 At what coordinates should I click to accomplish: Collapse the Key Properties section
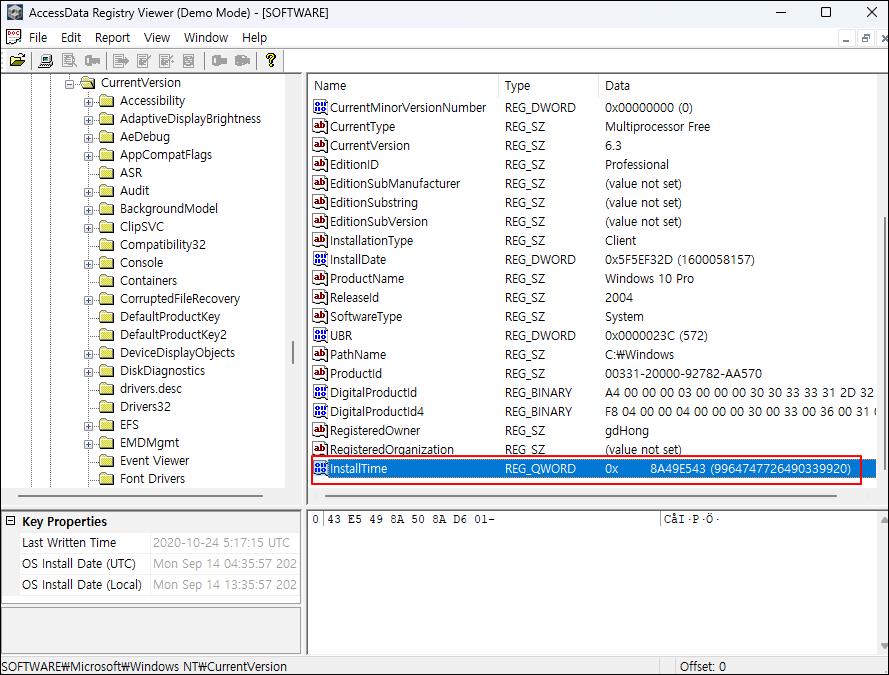(x=10, y=520)
